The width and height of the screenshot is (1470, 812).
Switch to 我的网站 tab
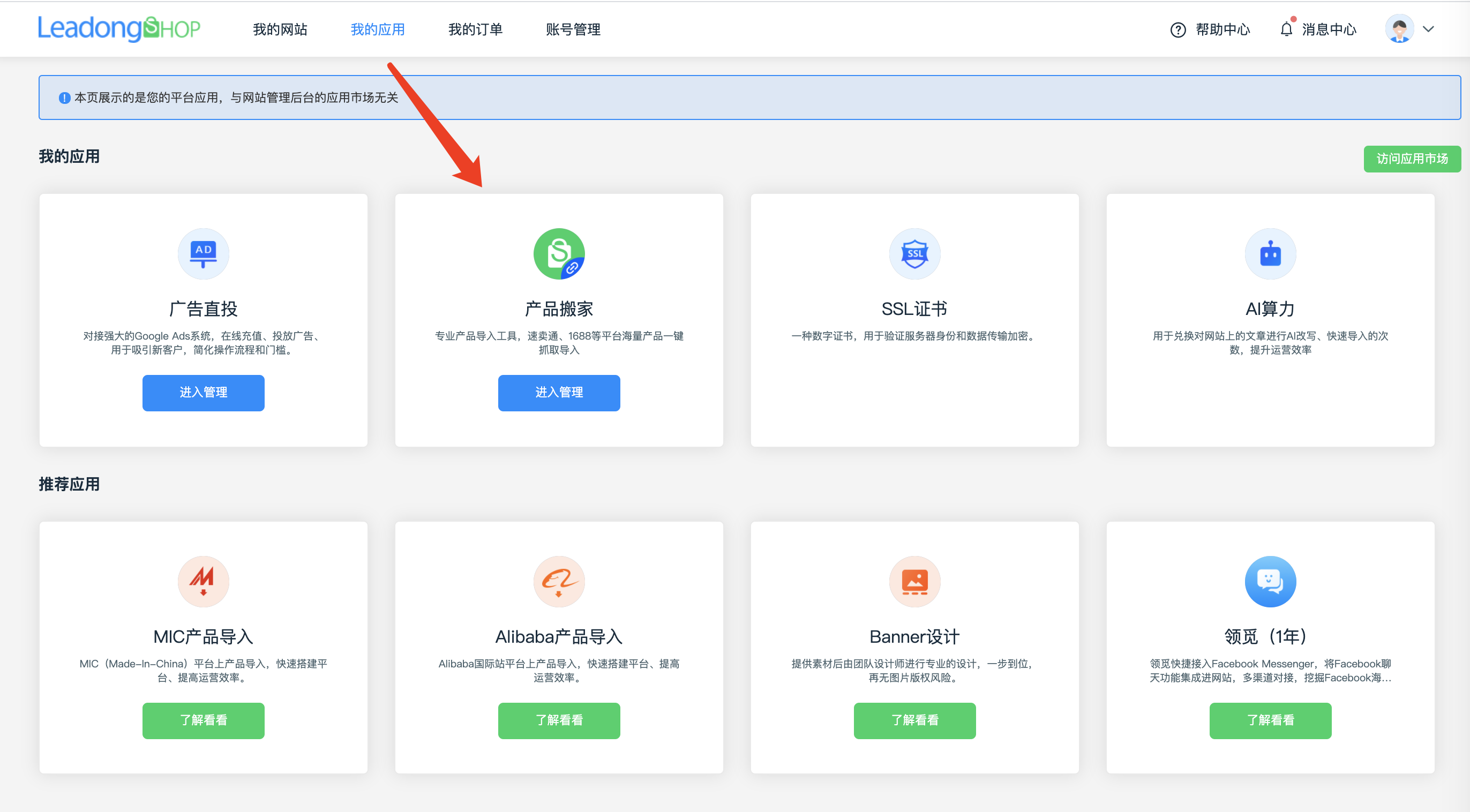280,29
